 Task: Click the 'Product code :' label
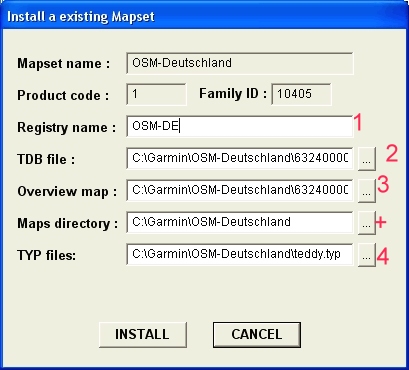coord(63,96)
